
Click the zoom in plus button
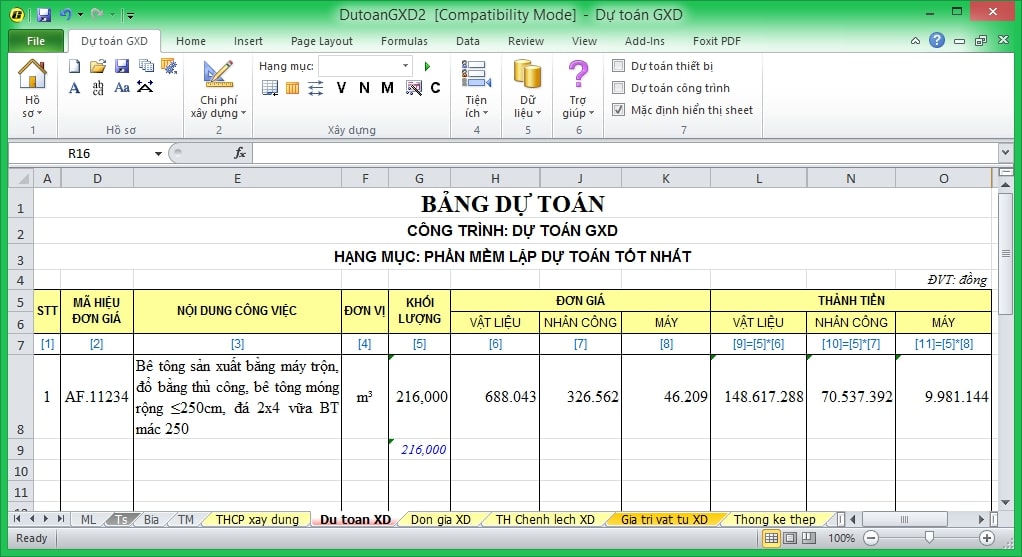point(986,538)
